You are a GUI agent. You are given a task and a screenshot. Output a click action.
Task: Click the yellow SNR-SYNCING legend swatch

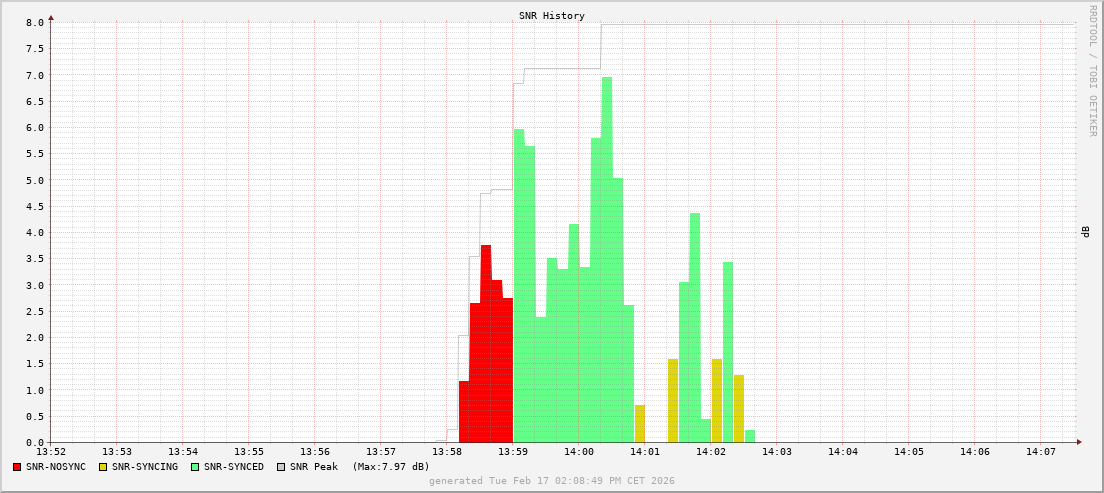point(103,467)
